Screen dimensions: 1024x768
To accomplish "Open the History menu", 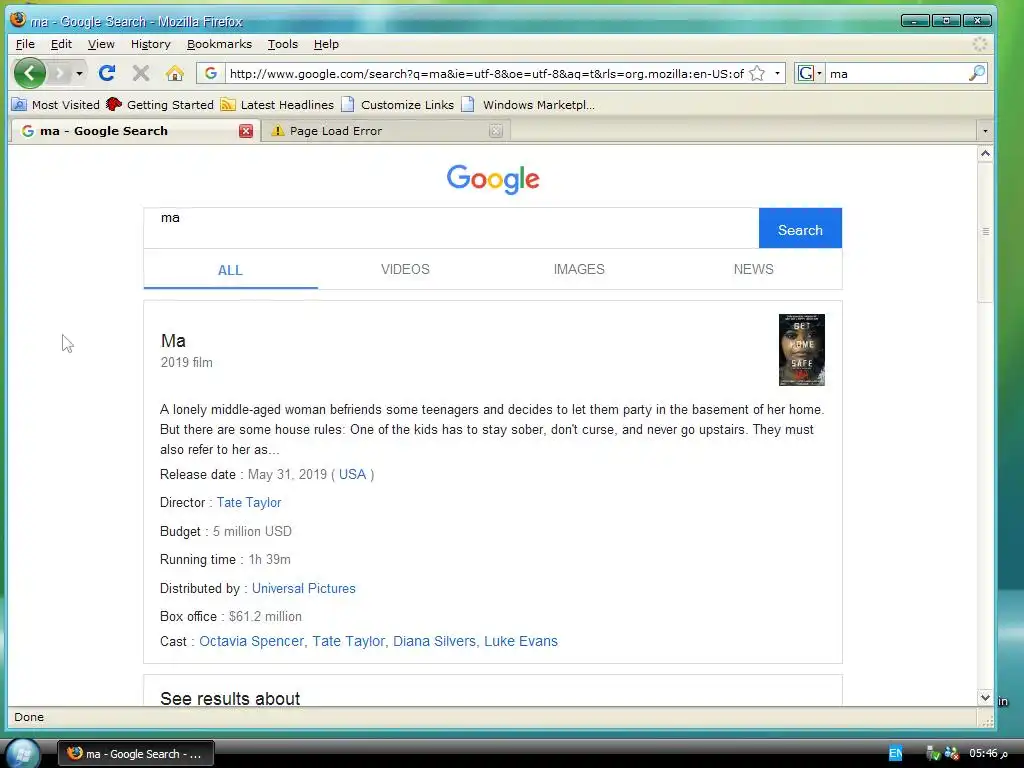I will pos(150,44).
